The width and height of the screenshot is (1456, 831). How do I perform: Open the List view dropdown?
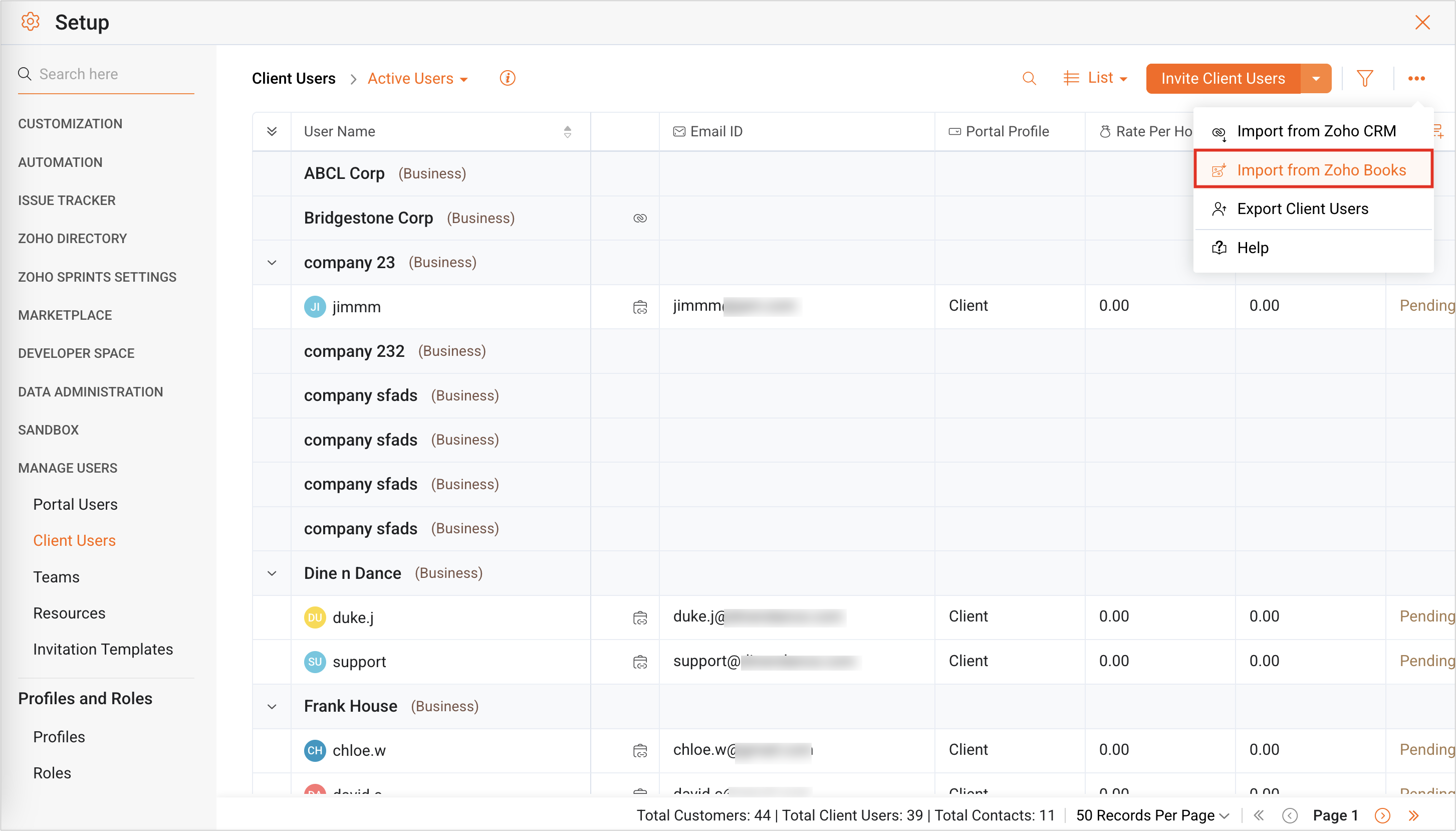[x=1095, y=78]
